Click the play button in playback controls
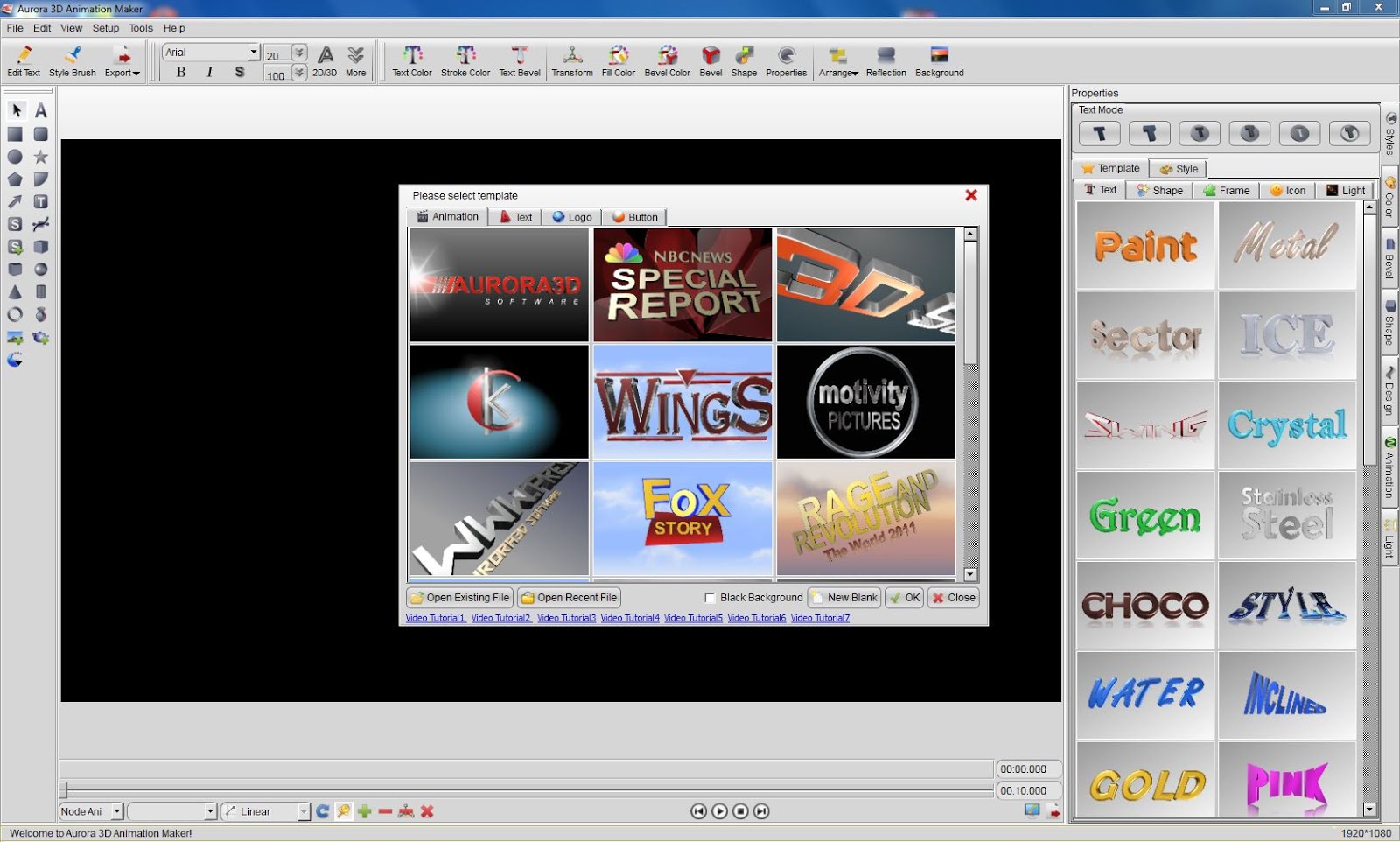This screenshot has width=1400, height=842. [x=719, y=811]
